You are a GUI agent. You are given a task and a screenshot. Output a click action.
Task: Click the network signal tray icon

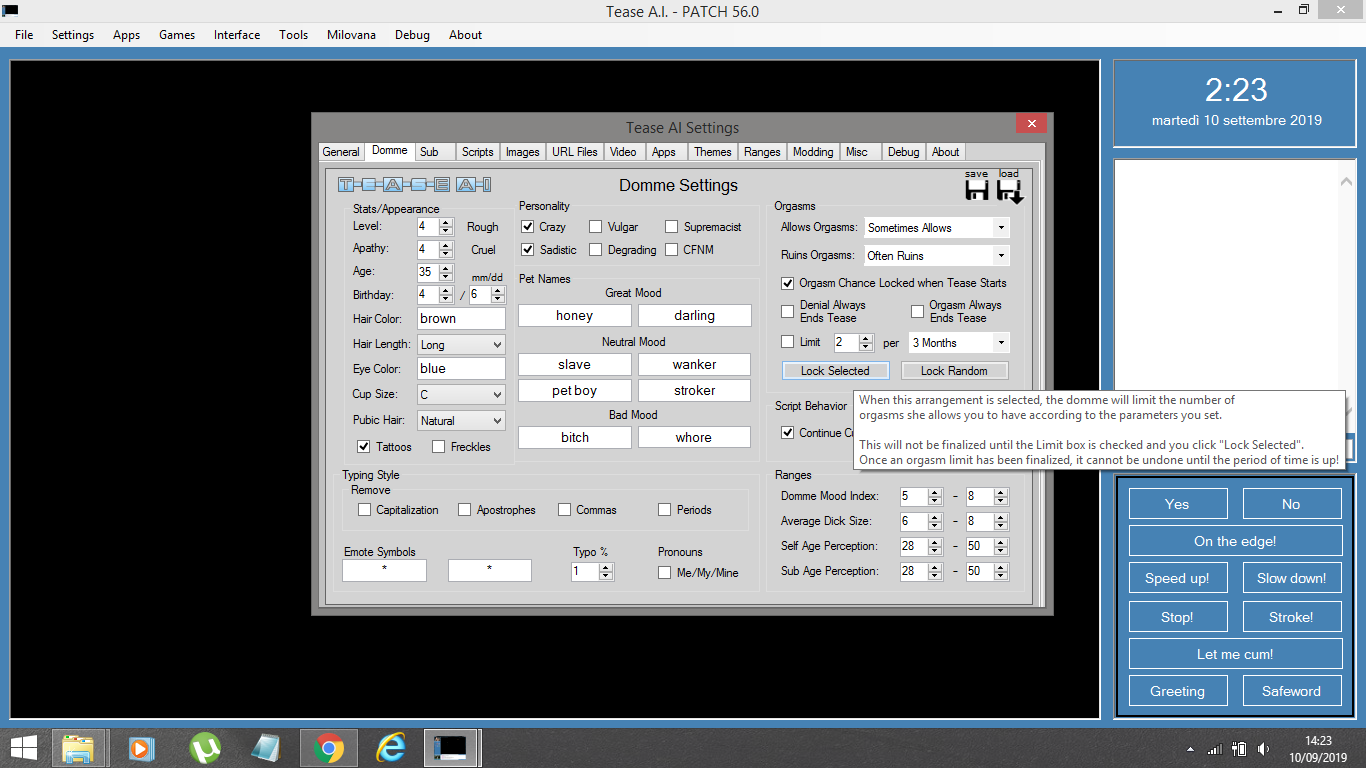(x=1215, y=749)
